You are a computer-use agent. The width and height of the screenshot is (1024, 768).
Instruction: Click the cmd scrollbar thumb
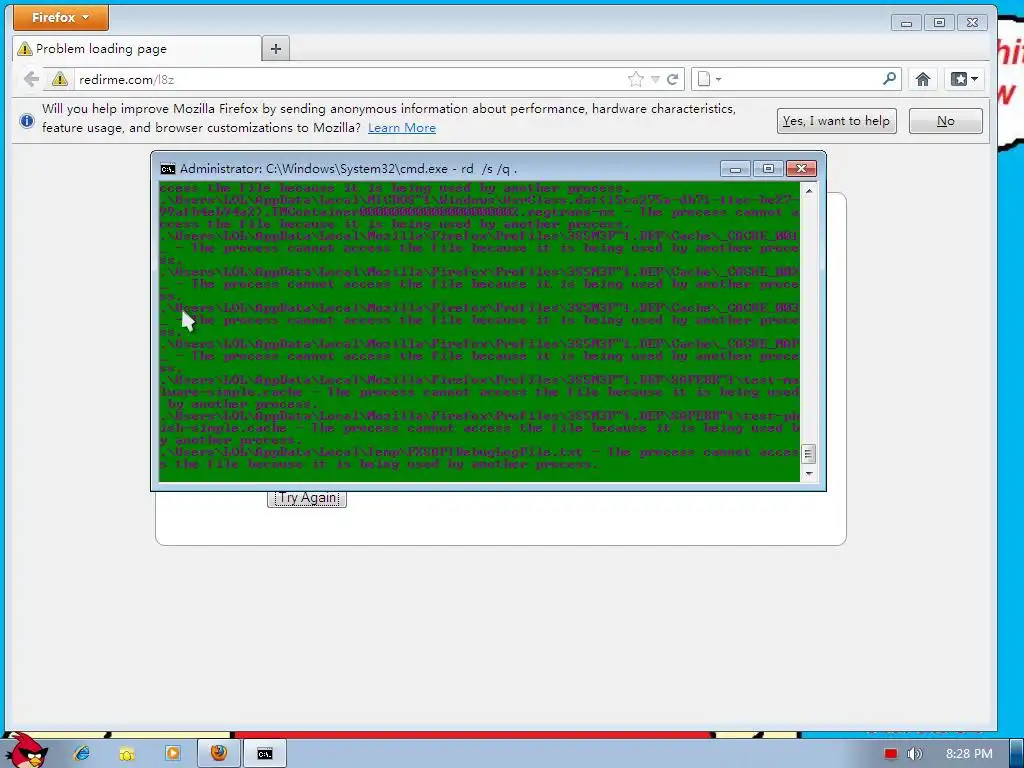(808, 453)
